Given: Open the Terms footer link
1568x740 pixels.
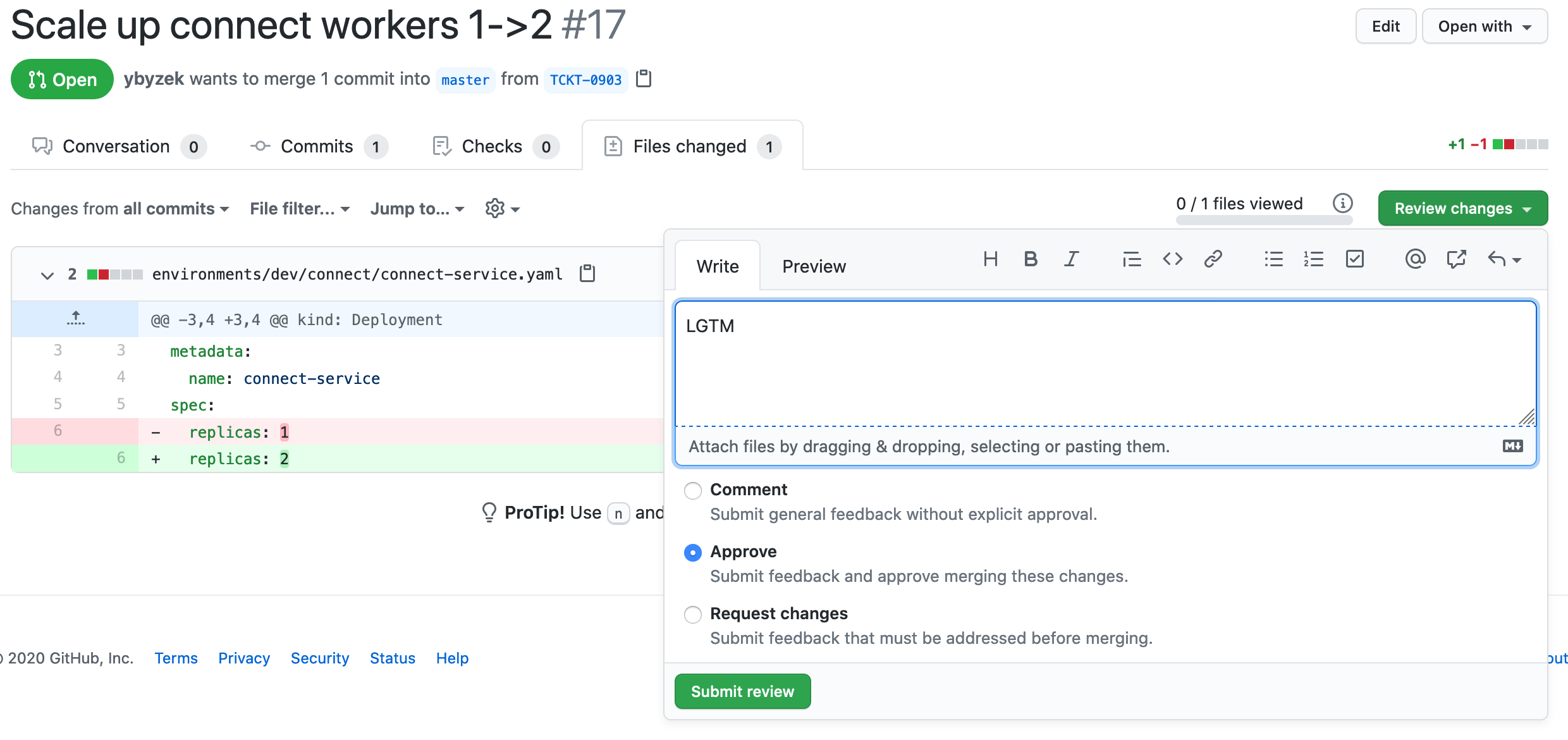Looking at the screenshot, I should 176,658.
